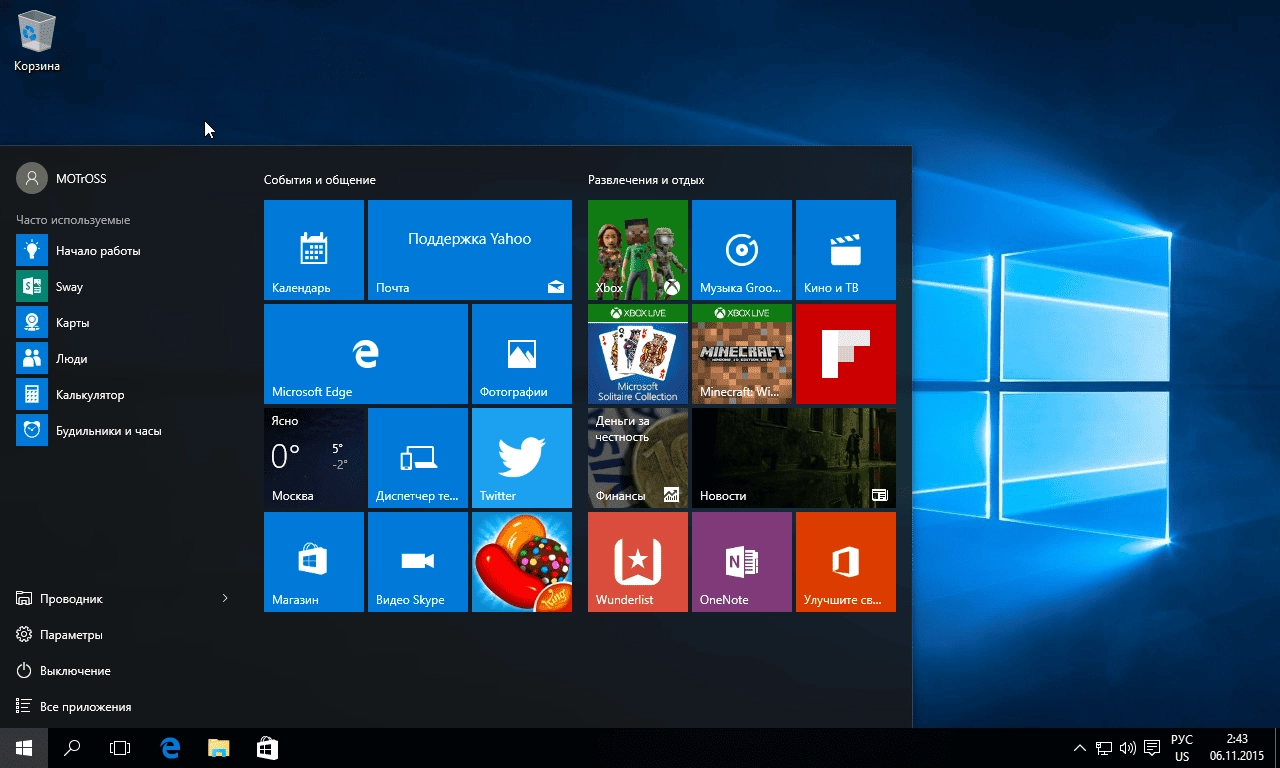Open the Видео Skype tile

click(x=418, y=562)
